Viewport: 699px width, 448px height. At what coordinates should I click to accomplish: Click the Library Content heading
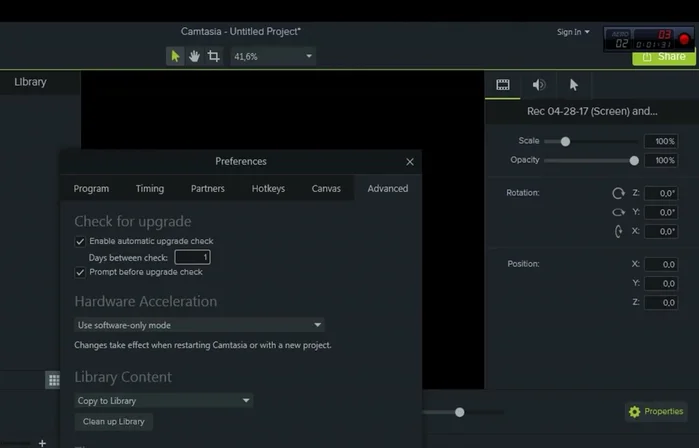[x=123, y=377]
